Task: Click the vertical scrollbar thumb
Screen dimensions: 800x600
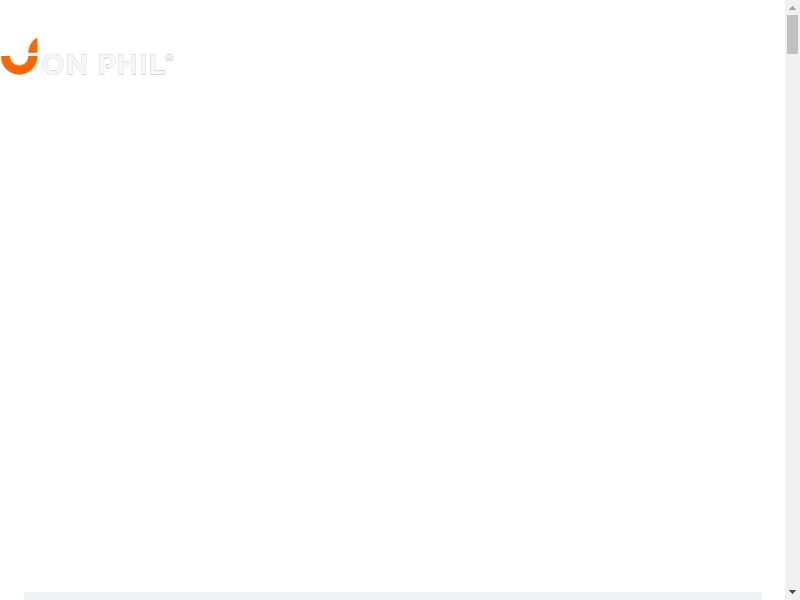Action: [x=792, y=34]
